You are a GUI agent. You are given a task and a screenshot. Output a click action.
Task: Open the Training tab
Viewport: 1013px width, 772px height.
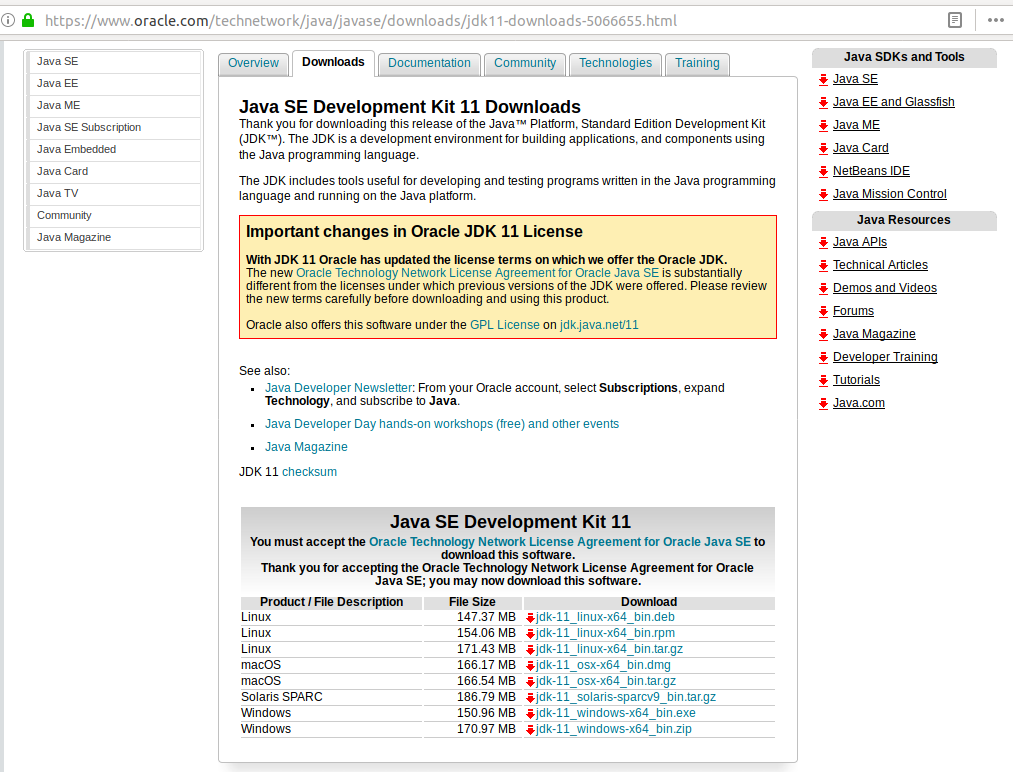point(697,63)
